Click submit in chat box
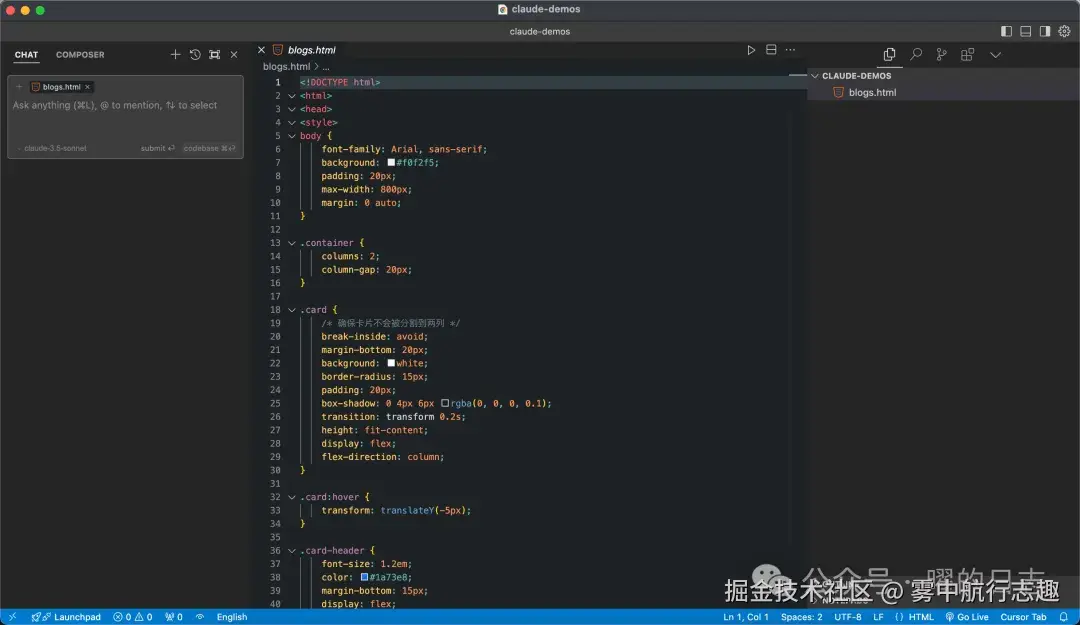 [158, 148]
